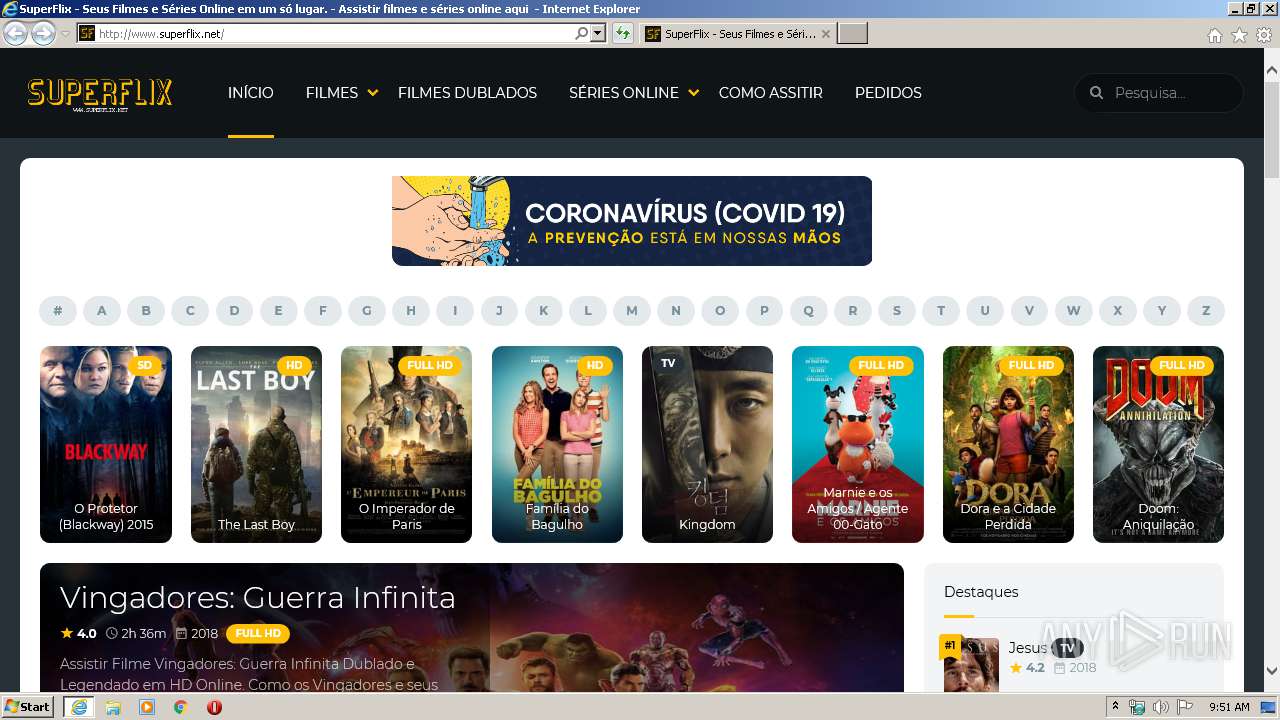Click the SuperFlix logo

pos(100,94)
